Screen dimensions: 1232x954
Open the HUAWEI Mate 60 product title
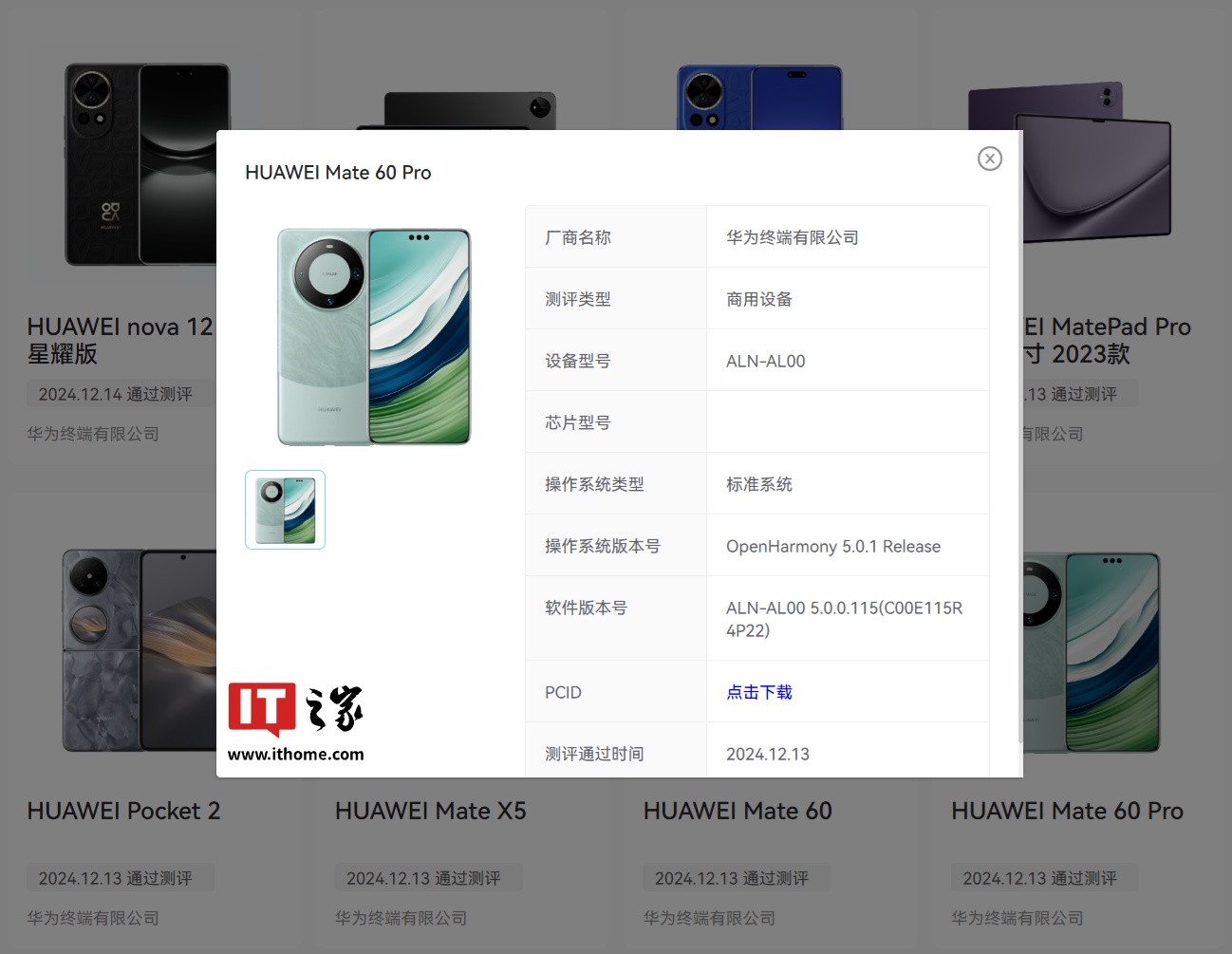pyautogui.click(x=737, y=811)
